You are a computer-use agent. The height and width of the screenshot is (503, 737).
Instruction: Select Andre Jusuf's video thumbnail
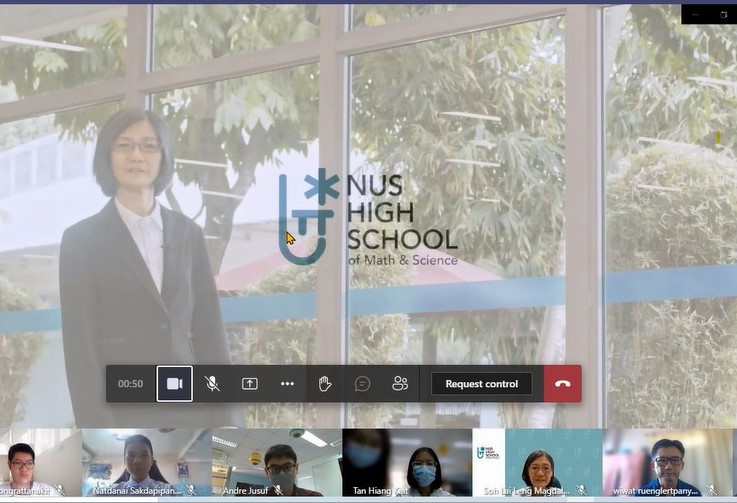pos(277,463)
